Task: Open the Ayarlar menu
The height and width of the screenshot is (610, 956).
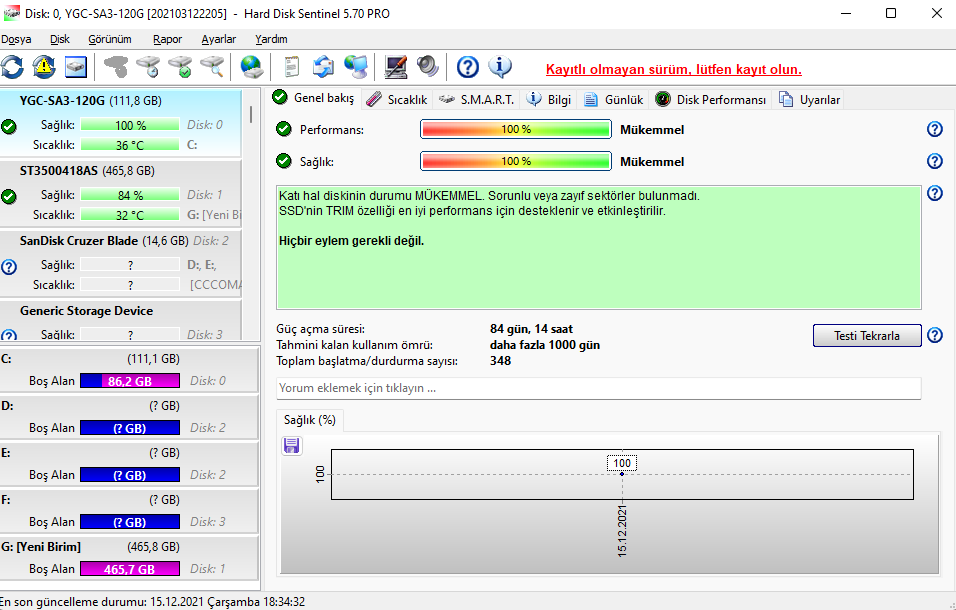Action: 219,39
